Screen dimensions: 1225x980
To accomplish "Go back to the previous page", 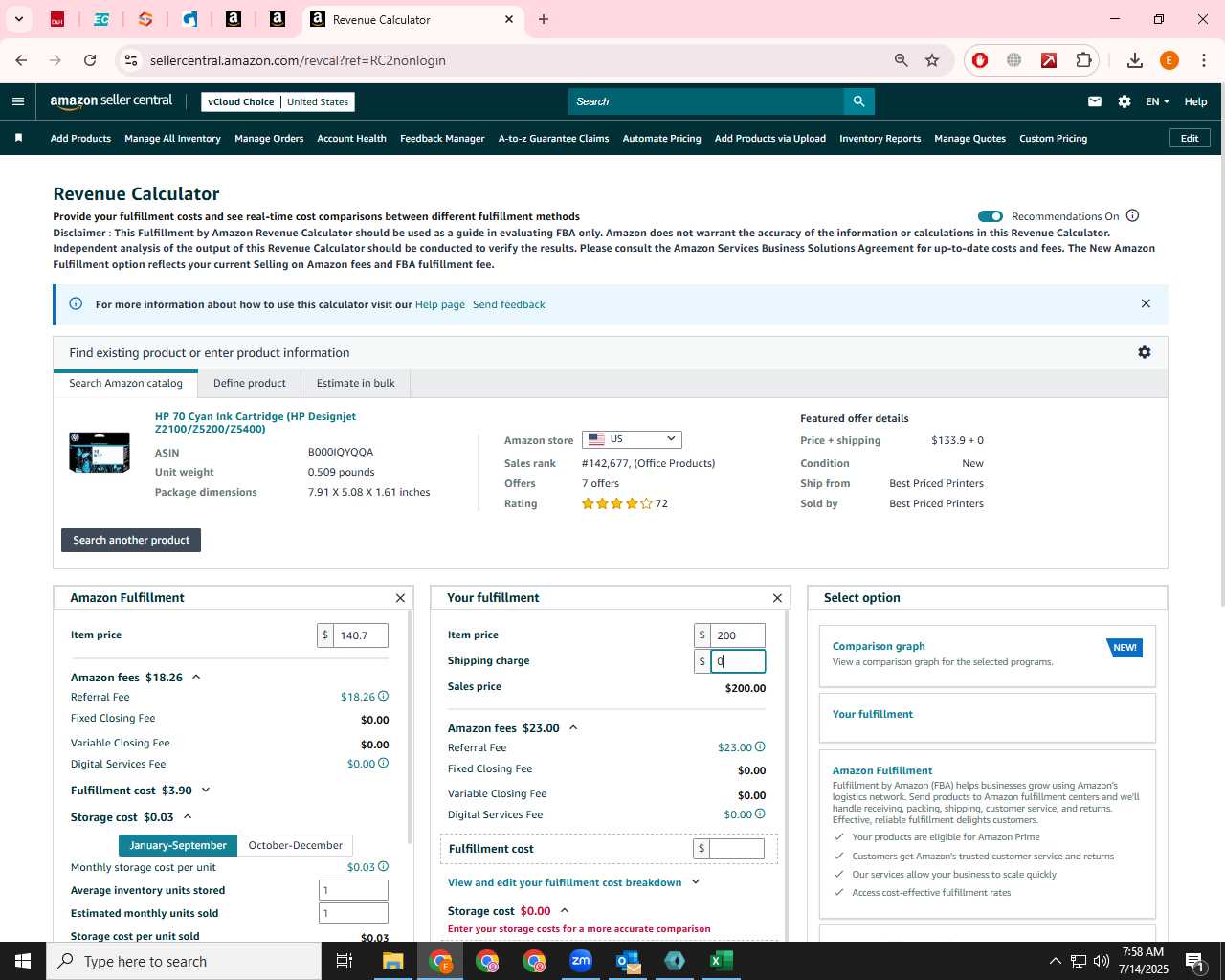I will 21,60.
